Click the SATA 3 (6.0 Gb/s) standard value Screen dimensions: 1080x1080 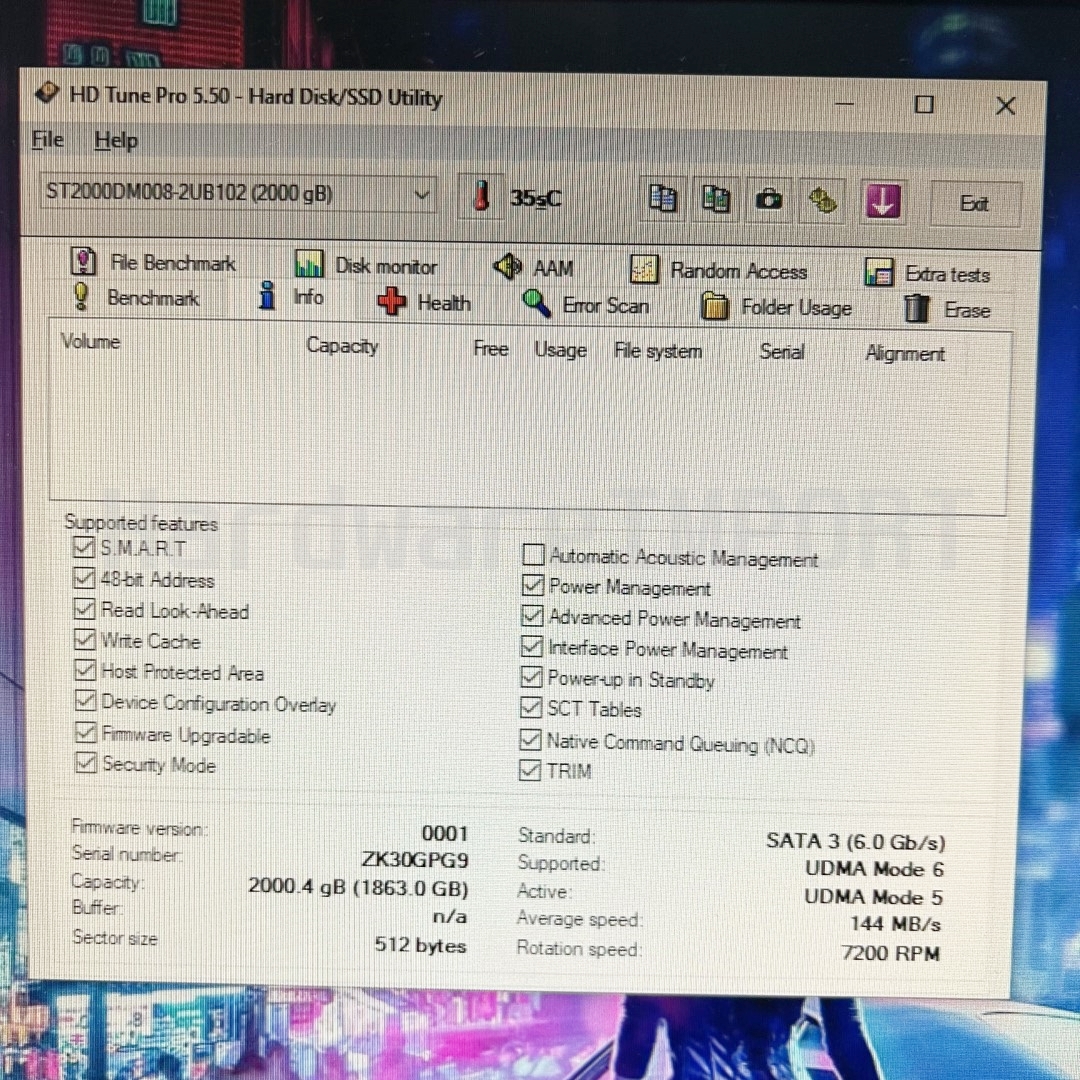tap(855, 842)
